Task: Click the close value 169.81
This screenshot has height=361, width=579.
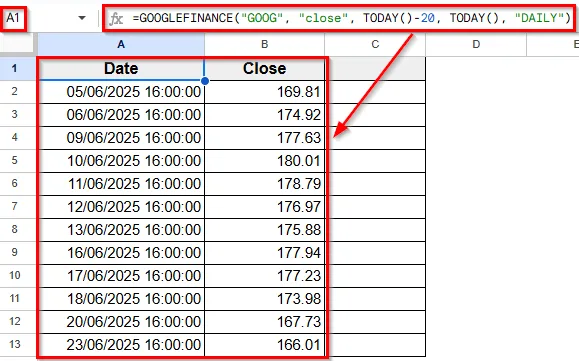Action: pyautogui.click(x=264, y=92)
